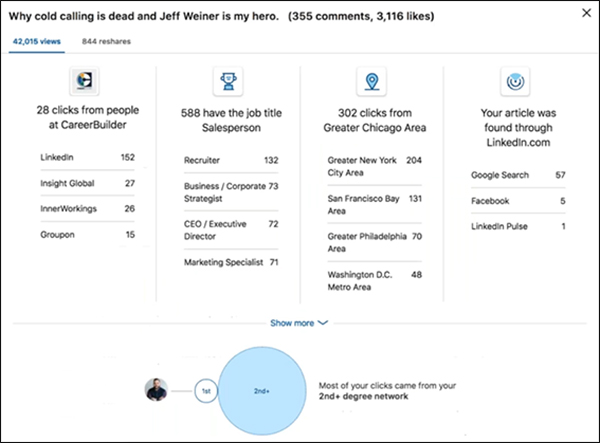
Task: Click the Recruiter job title row
Action: point(231,160)
